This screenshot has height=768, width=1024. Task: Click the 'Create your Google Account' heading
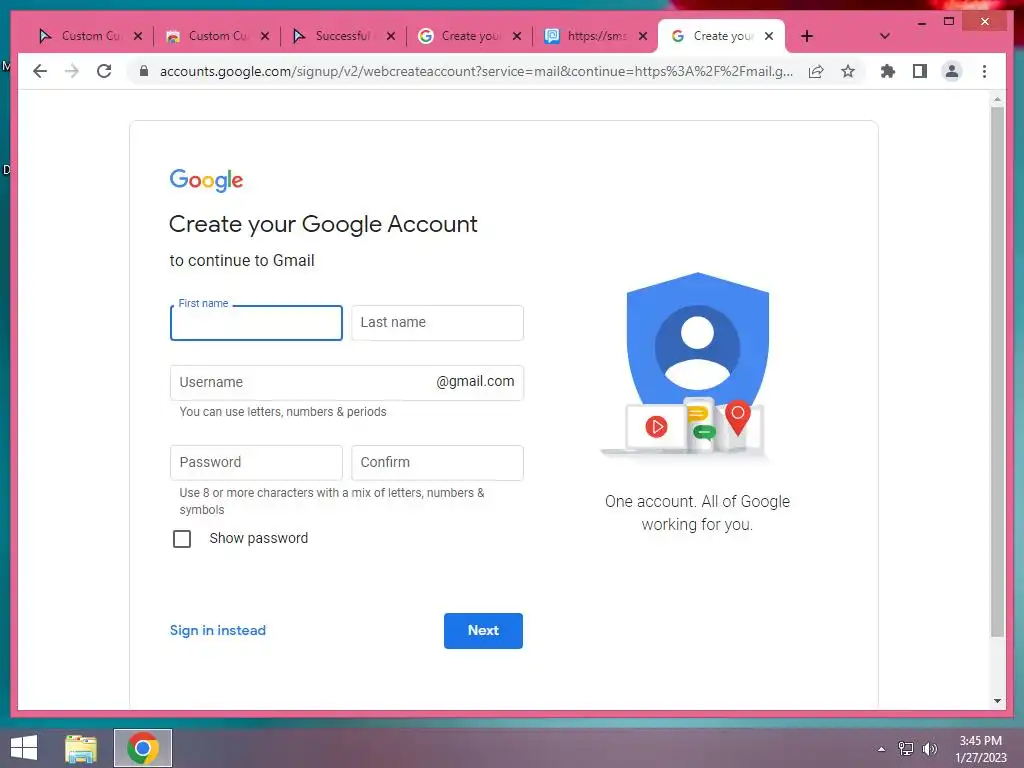tap(323, 225)
